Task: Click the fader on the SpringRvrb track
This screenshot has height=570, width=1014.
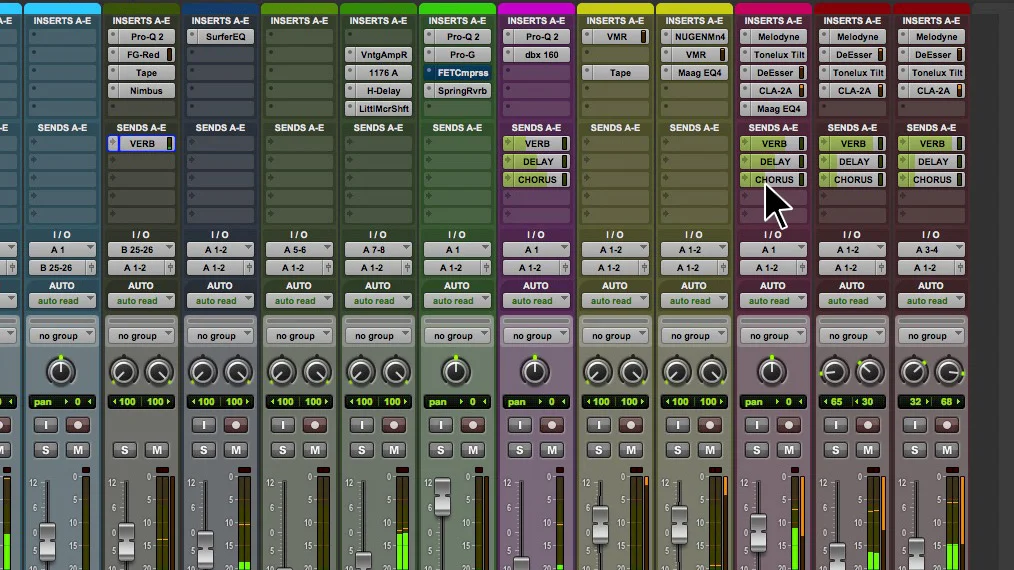Action: tap(442, 496)
